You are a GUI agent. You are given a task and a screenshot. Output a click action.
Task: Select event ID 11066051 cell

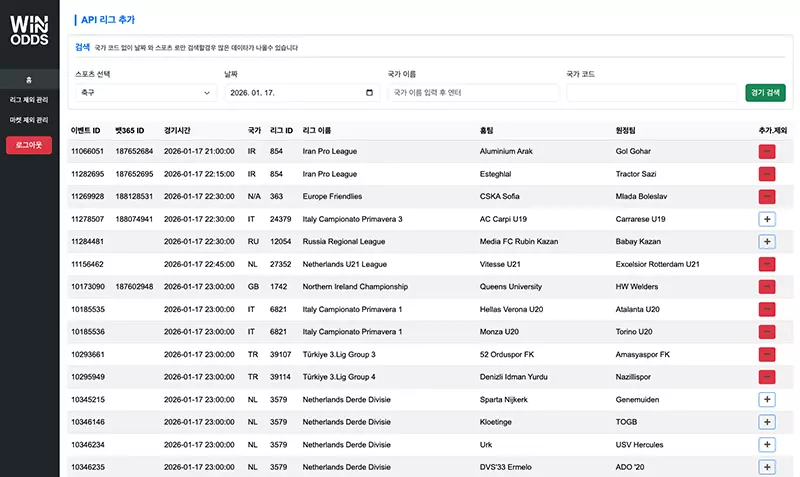click(x=87, y=152)
